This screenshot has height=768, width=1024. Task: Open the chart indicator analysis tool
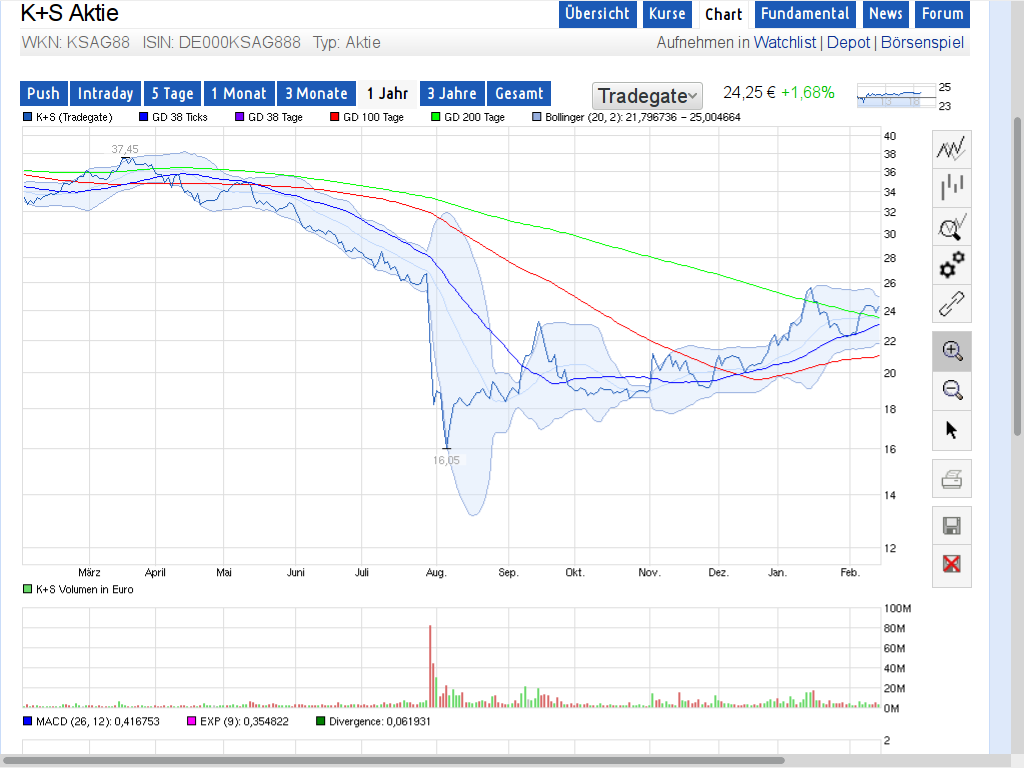tap(951, 226)
